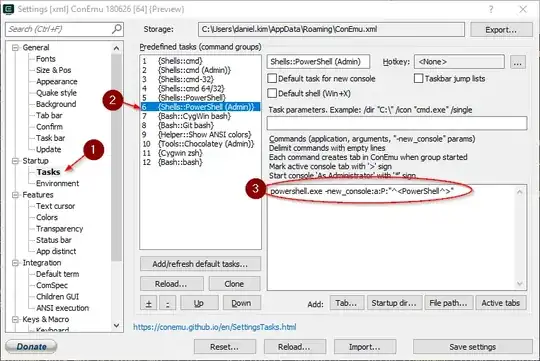
Task: Open Colors settings page
Action: (x=47, y=217)
